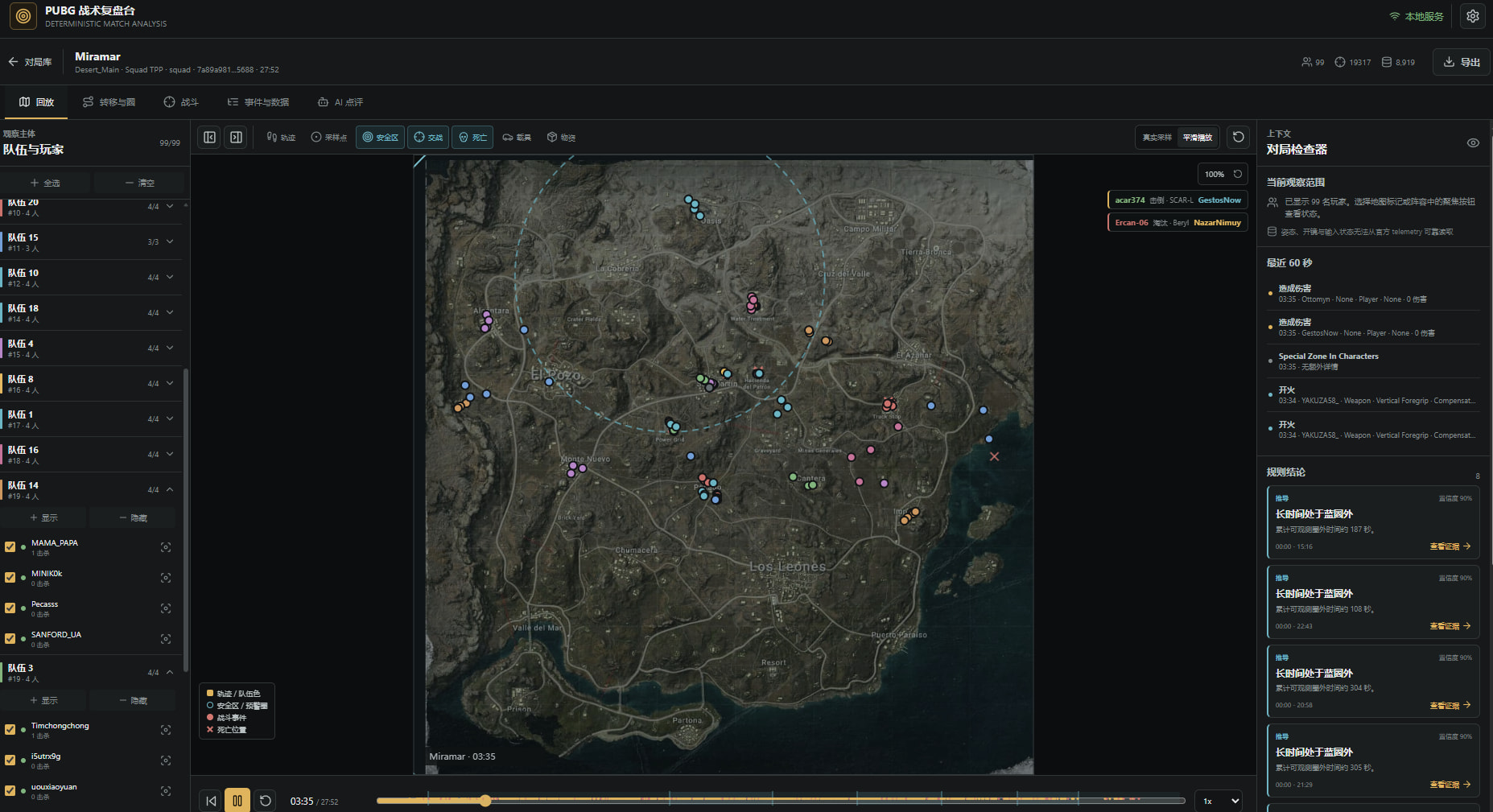Focus map on player MINIK0k
This screenshot has height=812, width=1493.
(x=166, y=578)
